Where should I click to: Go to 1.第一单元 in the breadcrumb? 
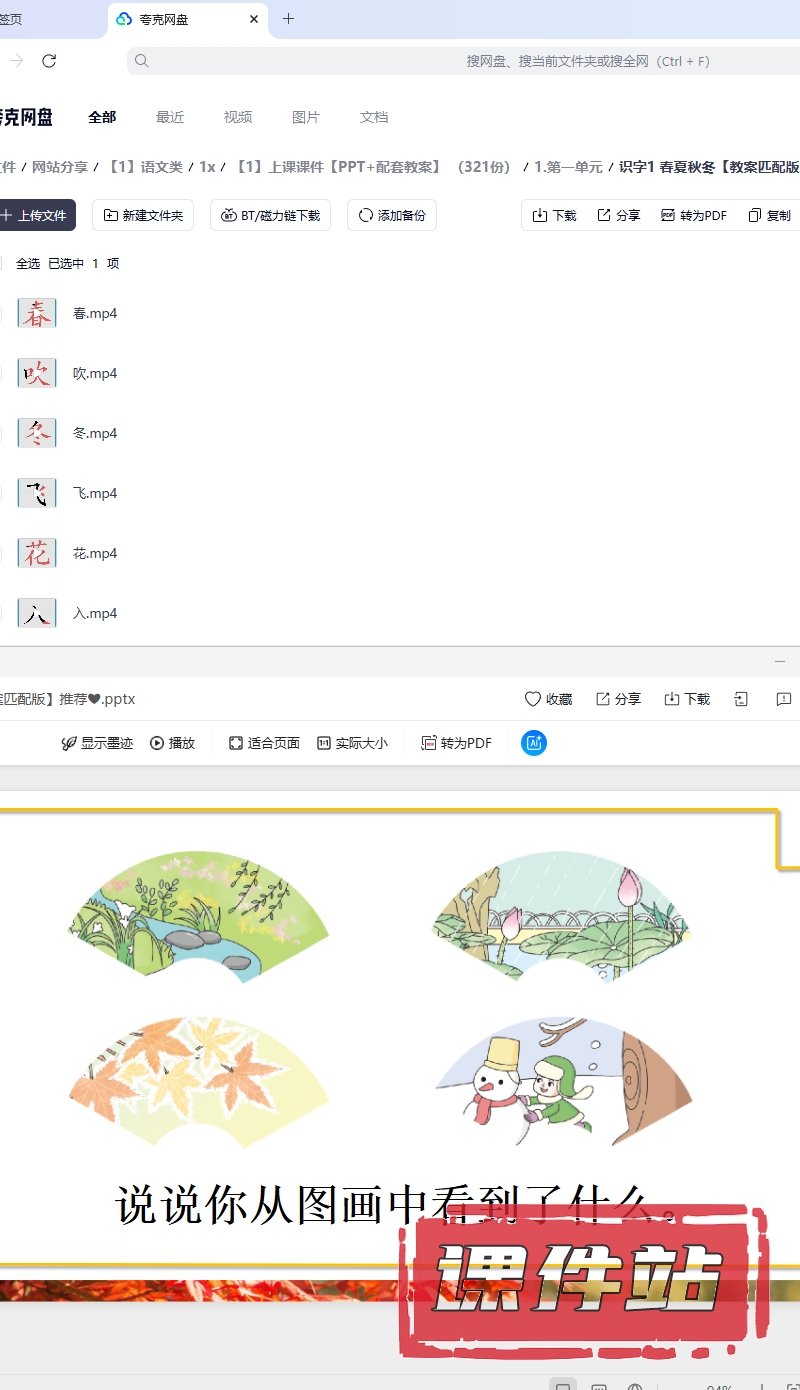[x=568, y=167]
